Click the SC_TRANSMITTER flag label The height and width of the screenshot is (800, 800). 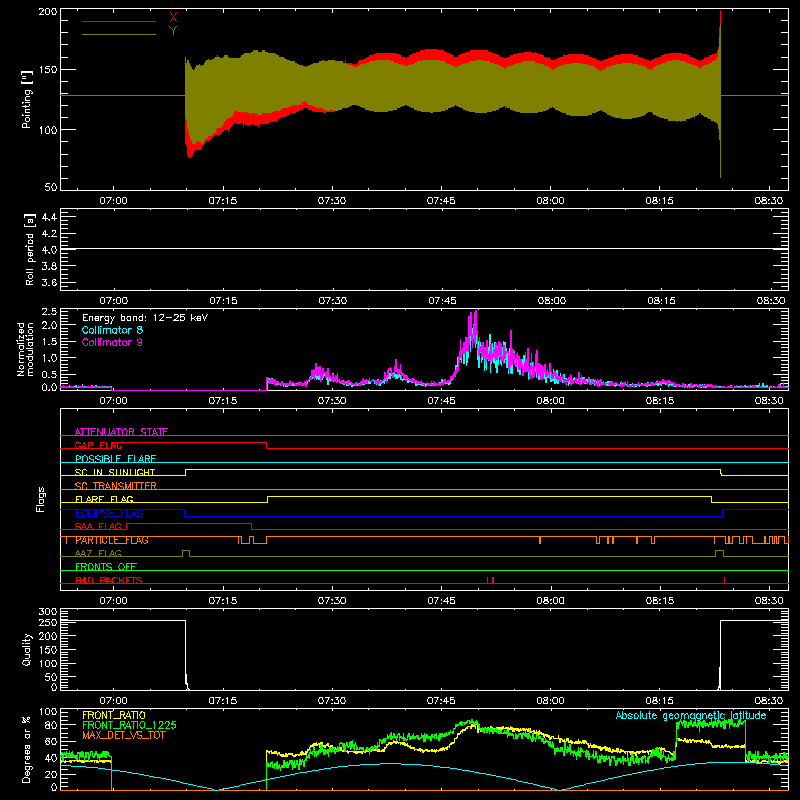[x=116, y=486]
